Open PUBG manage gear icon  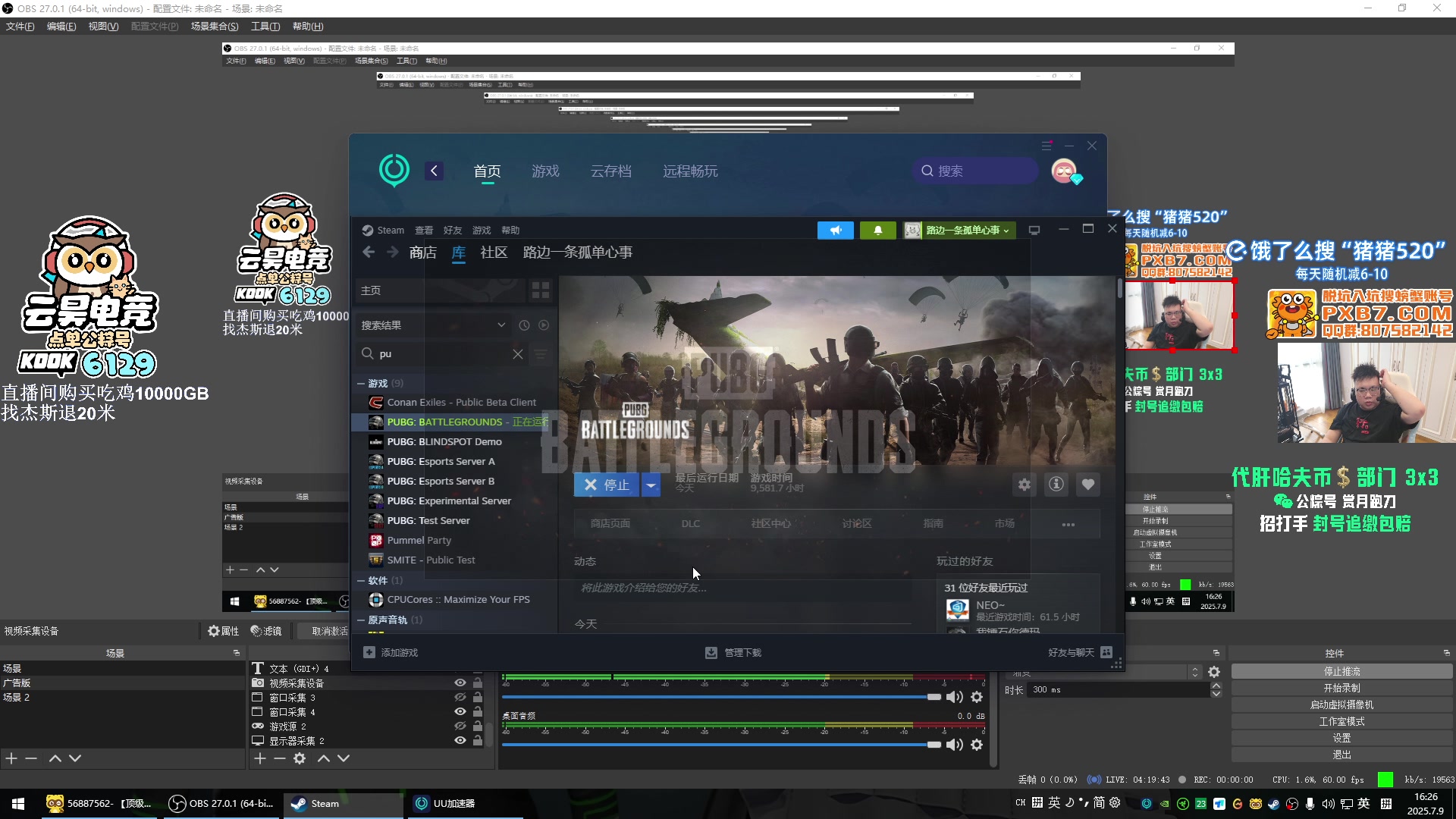pyautogui.click(x=1025, y=485)
